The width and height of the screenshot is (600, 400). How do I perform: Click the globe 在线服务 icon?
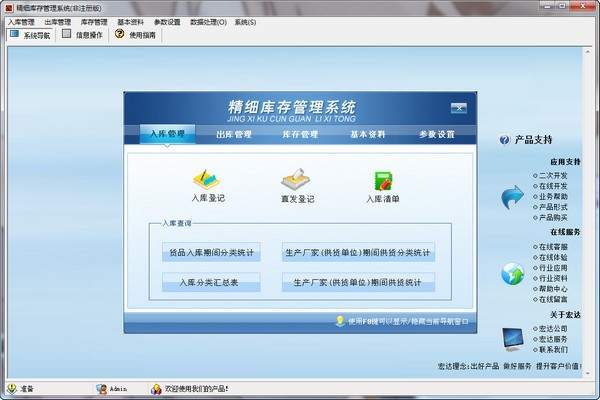coord(514,272)
